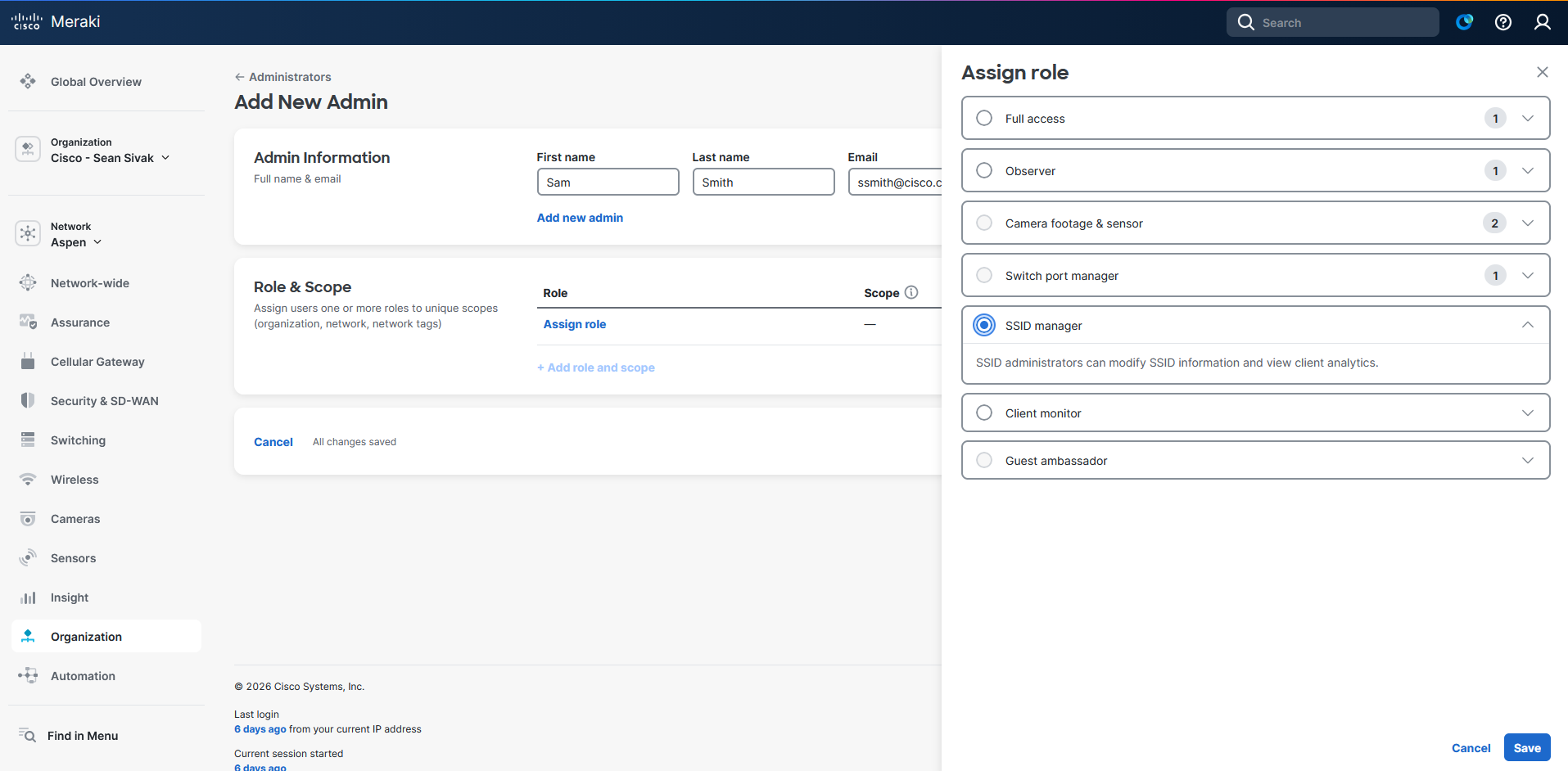Click the Add new admin link

(x=580, y=218)
